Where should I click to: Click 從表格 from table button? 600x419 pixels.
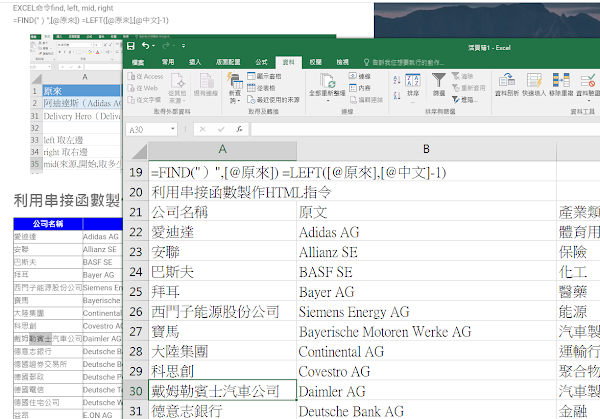pyautogui.click(x=261, y=88)
